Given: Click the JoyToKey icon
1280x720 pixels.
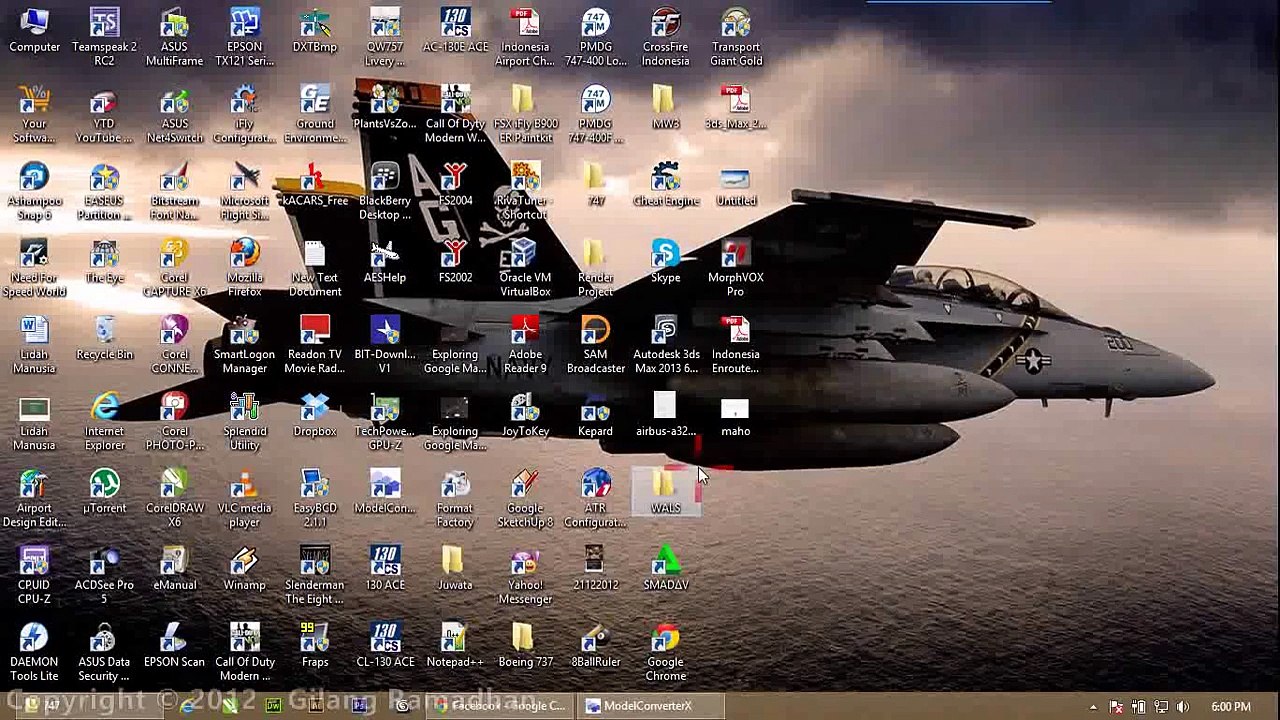Looking at the screenshot, I should tap(525, 416).
